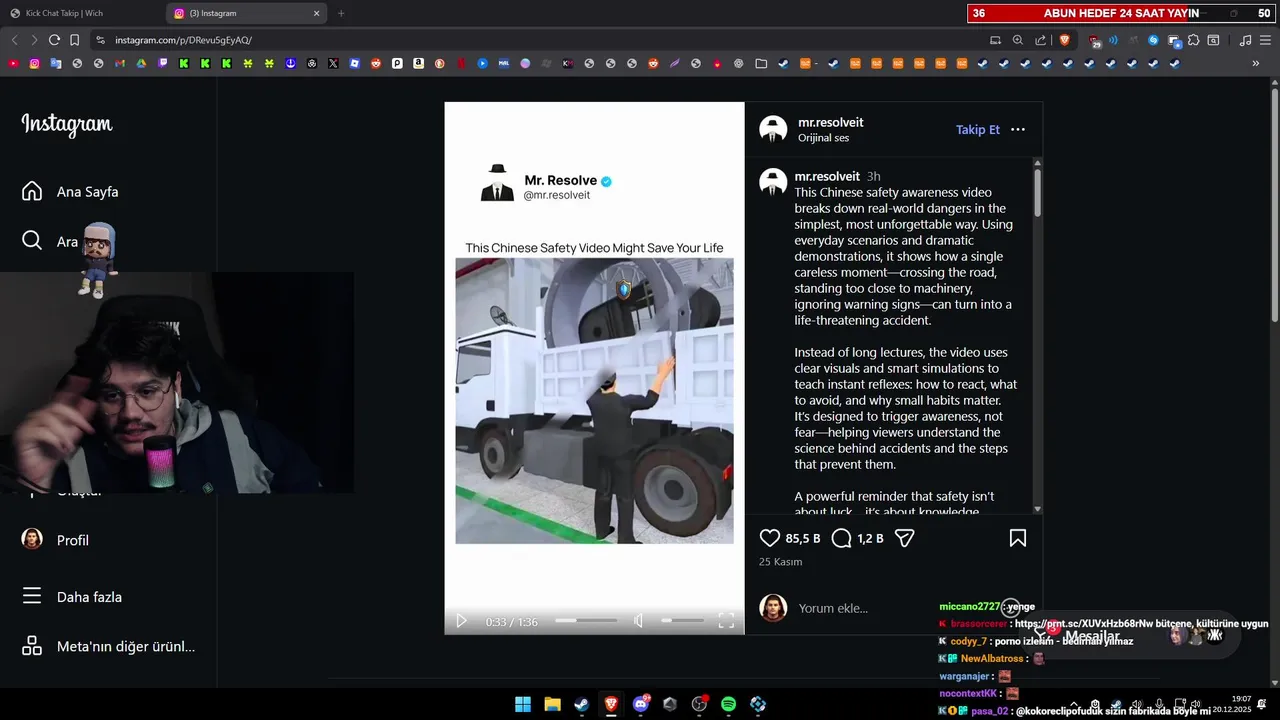Bookmark this page in Brave
This screenshot has width=1280, height=720.
[74, 40]
